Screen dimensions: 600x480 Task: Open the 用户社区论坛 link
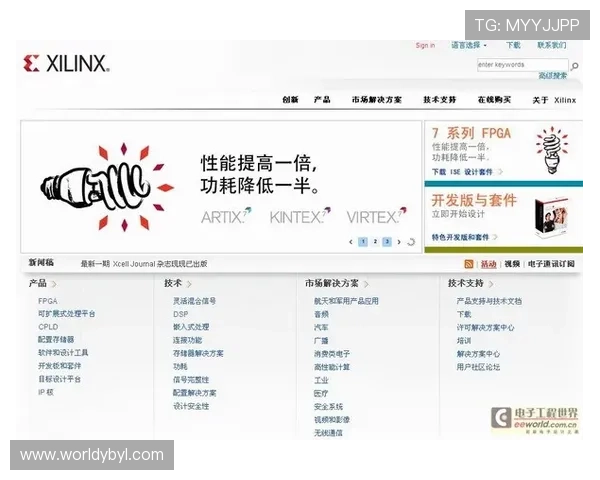coord(478,367)
